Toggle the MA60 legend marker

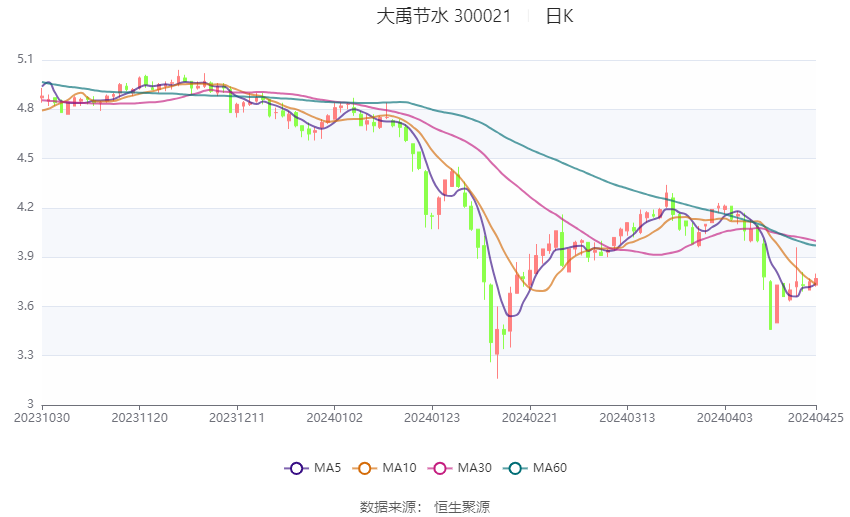pyautogui.click(x=512, y=468)
